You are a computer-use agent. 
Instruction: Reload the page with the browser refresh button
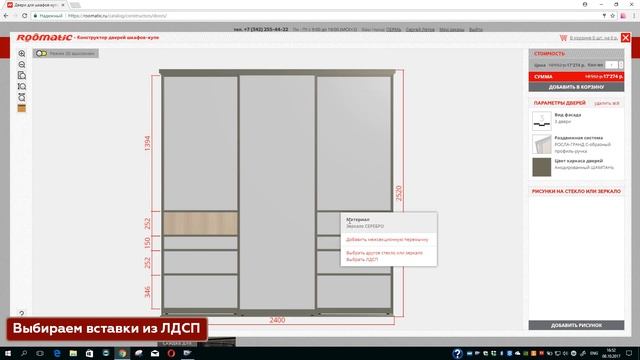[x=24, y=16]
